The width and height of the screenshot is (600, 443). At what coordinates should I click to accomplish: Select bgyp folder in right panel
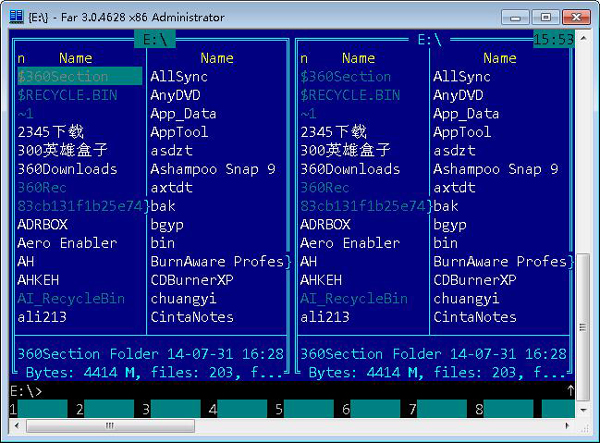pos(450,225)
